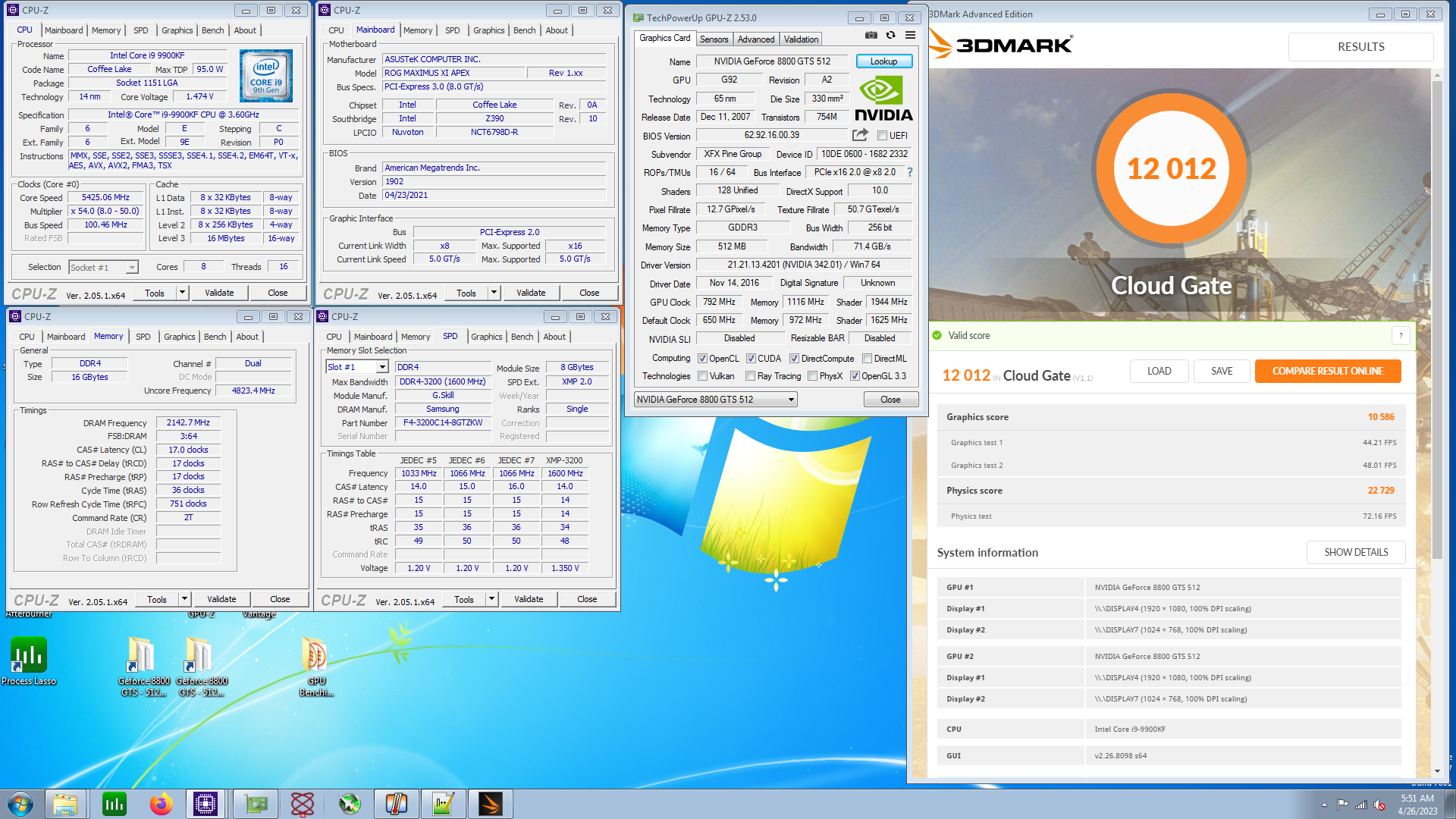1456x819 pixels.
Task: Click the Show Desktop button on taskbar
Action: 1450,804
